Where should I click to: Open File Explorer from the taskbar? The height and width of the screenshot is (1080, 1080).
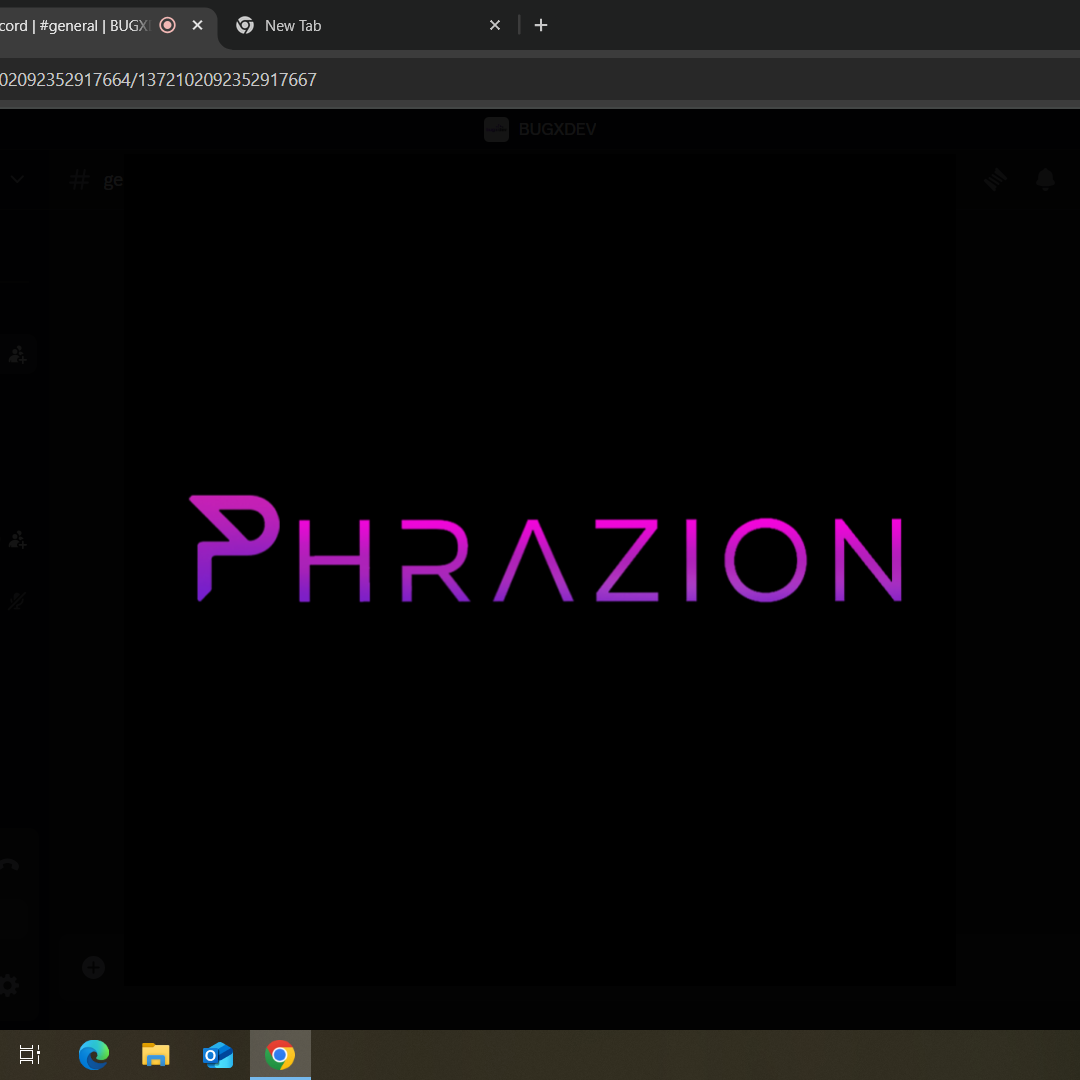pos(156,1055)
